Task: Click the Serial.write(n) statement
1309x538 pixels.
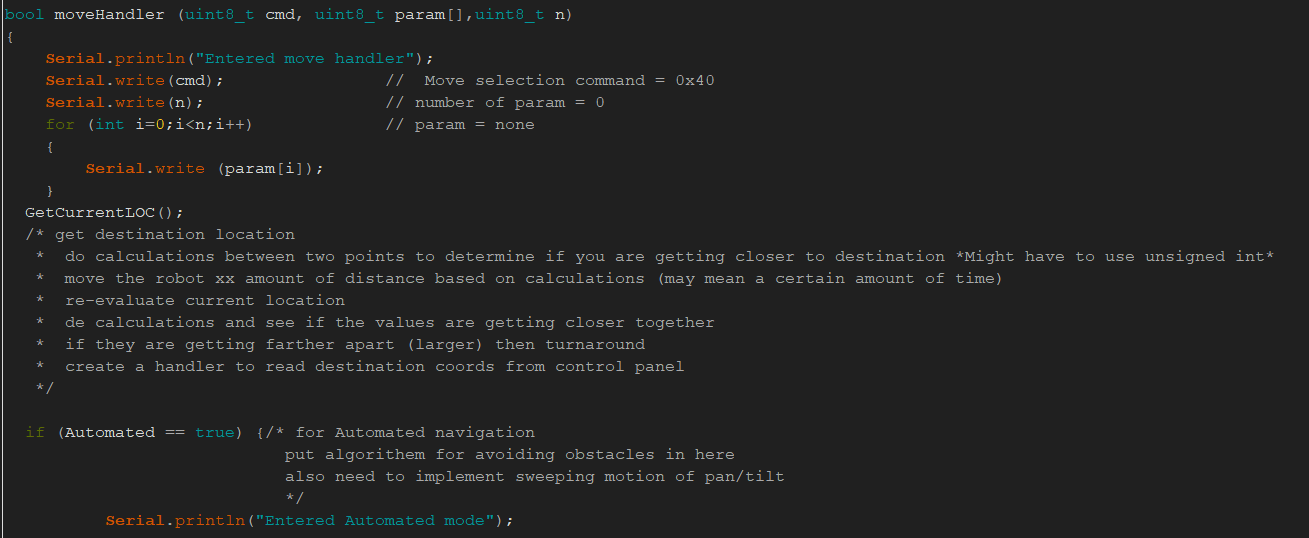Action: (125, 102)
